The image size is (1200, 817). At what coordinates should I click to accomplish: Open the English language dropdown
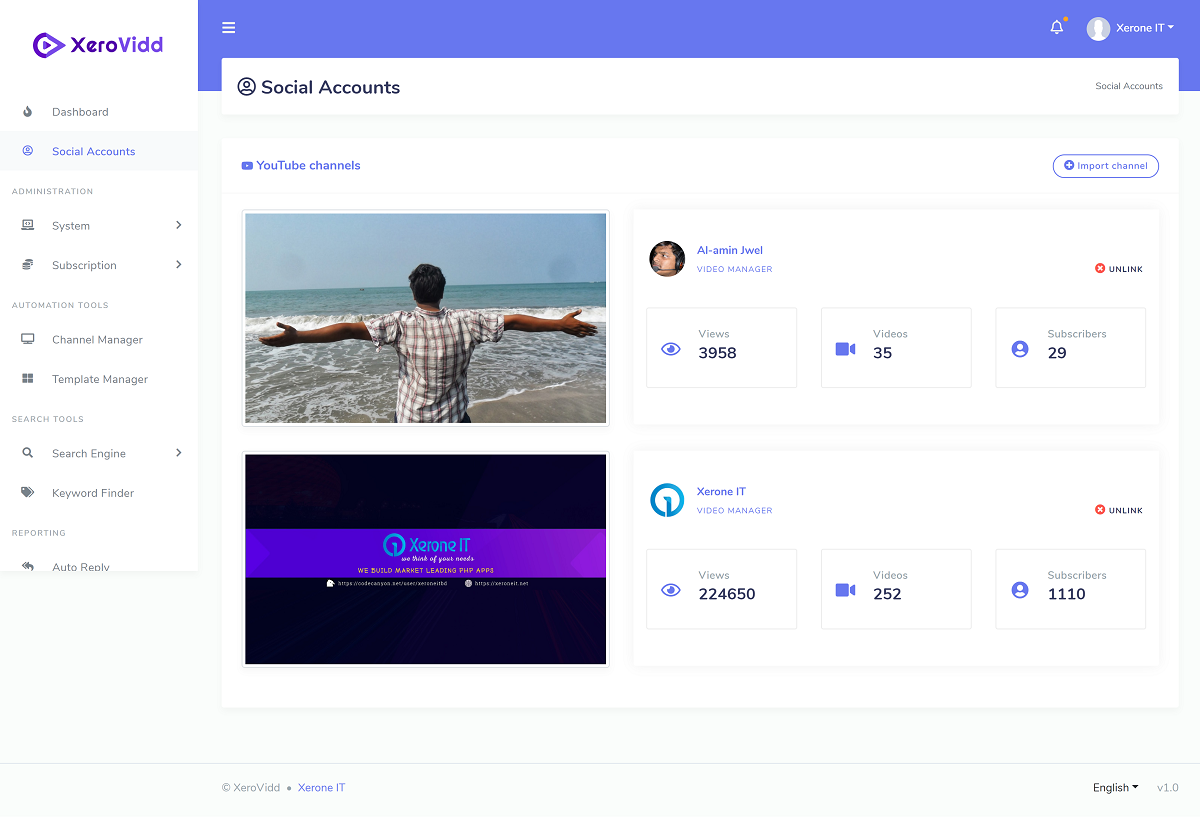1115,788
